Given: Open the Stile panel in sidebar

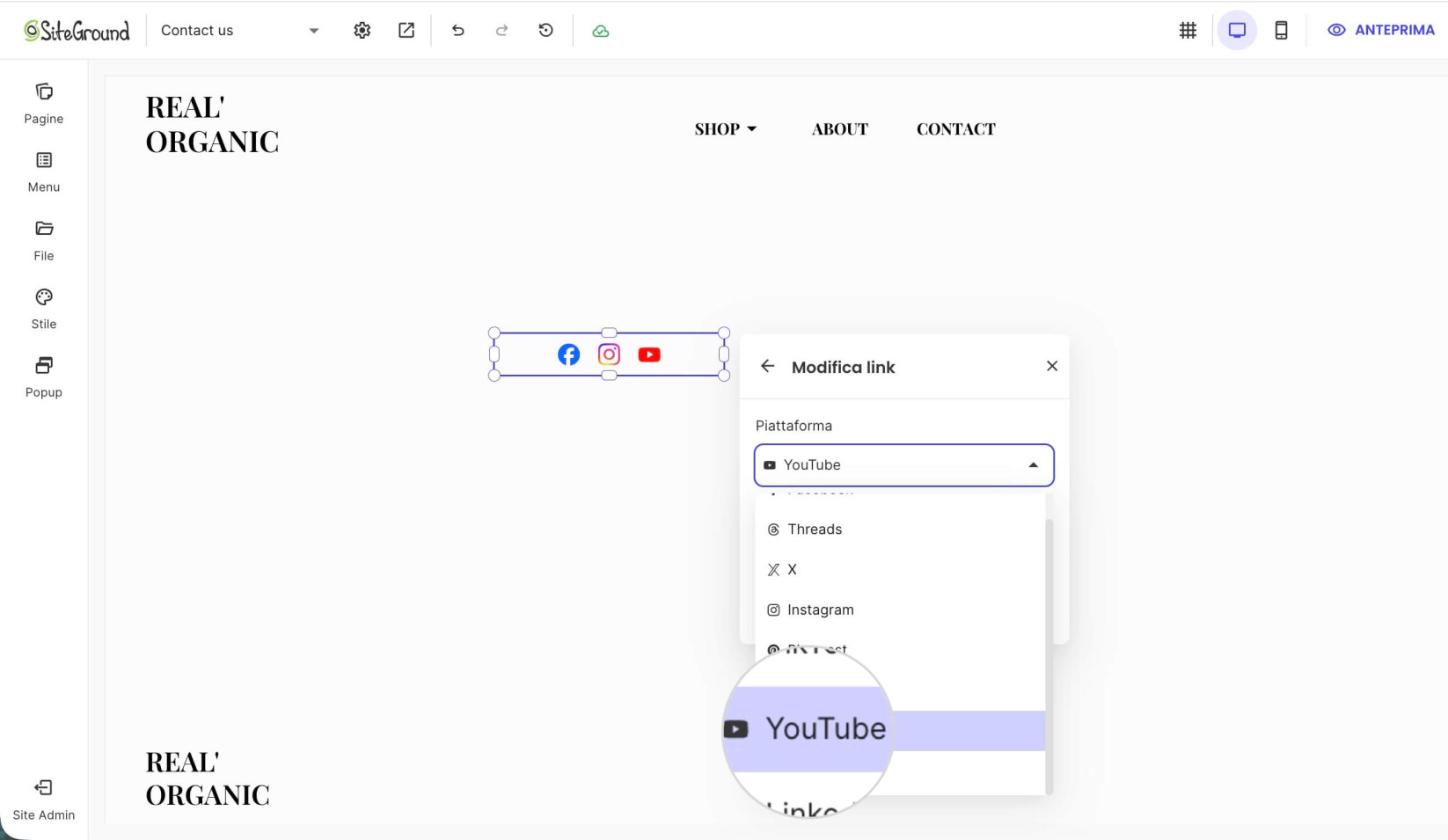Looking at the screenshot, I should [x=43, y=310].
